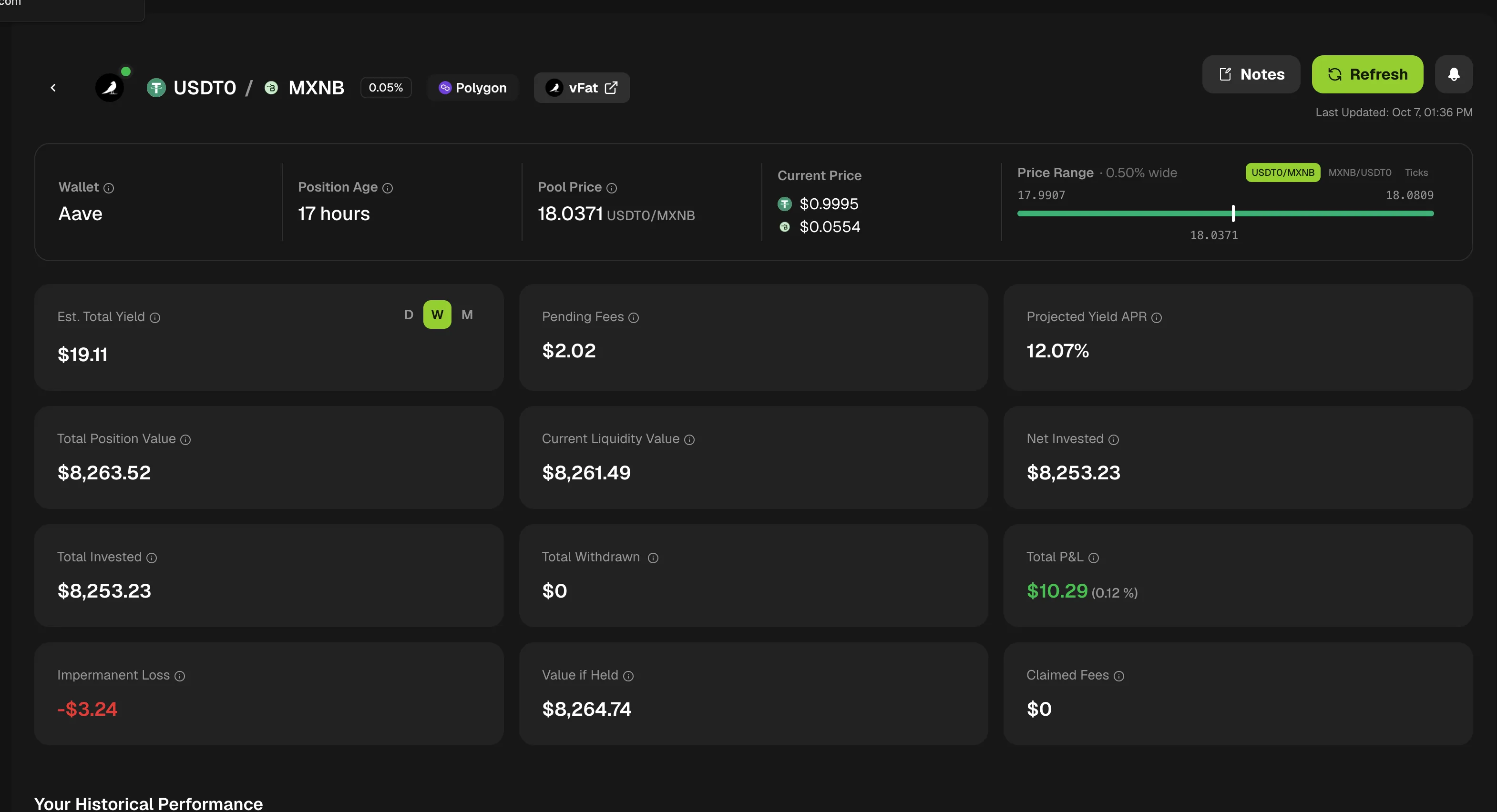
Task: Click info icon beside Total Position Value
Action: point(185,440)
